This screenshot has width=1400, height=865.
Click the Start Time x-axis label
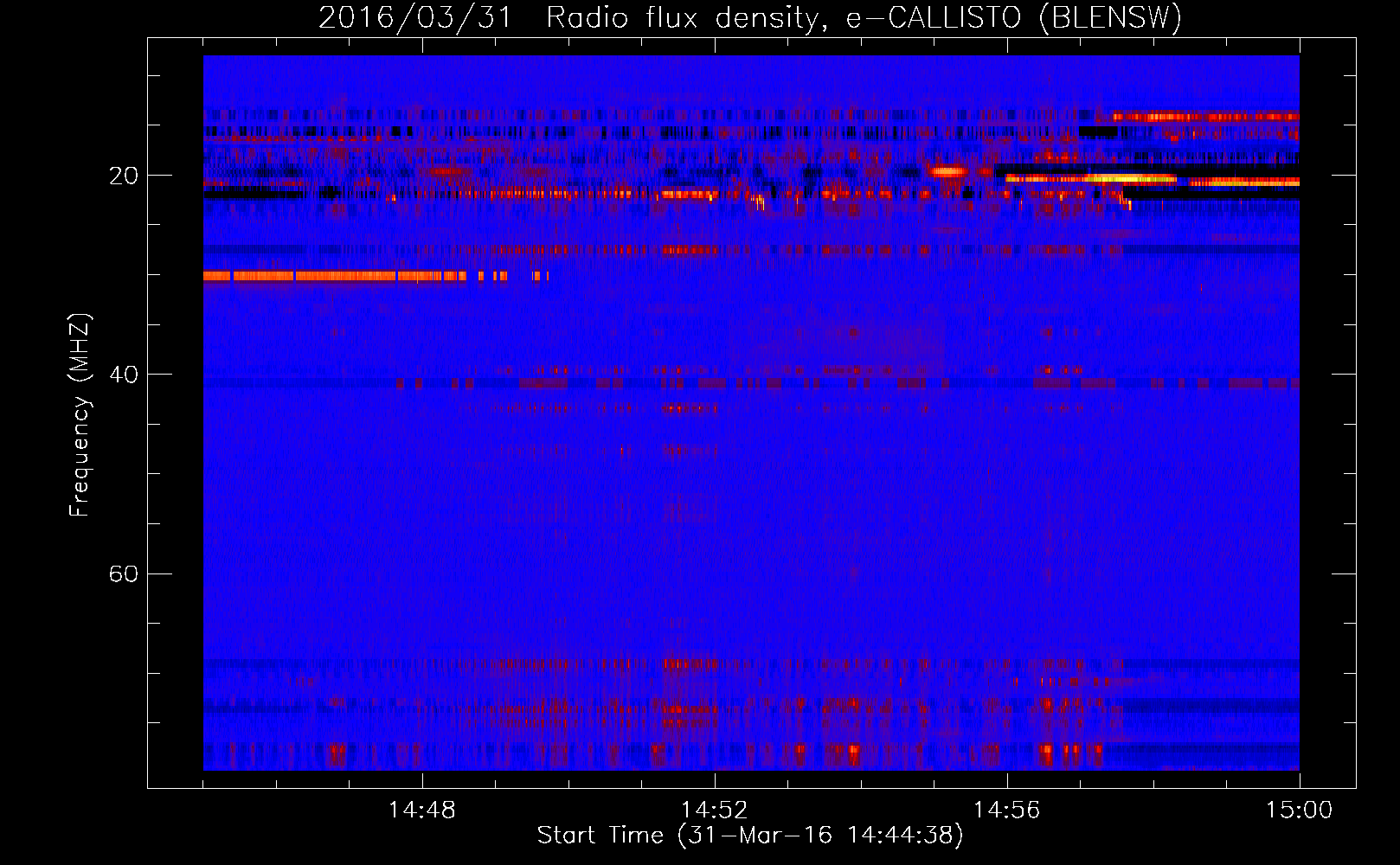750,836
